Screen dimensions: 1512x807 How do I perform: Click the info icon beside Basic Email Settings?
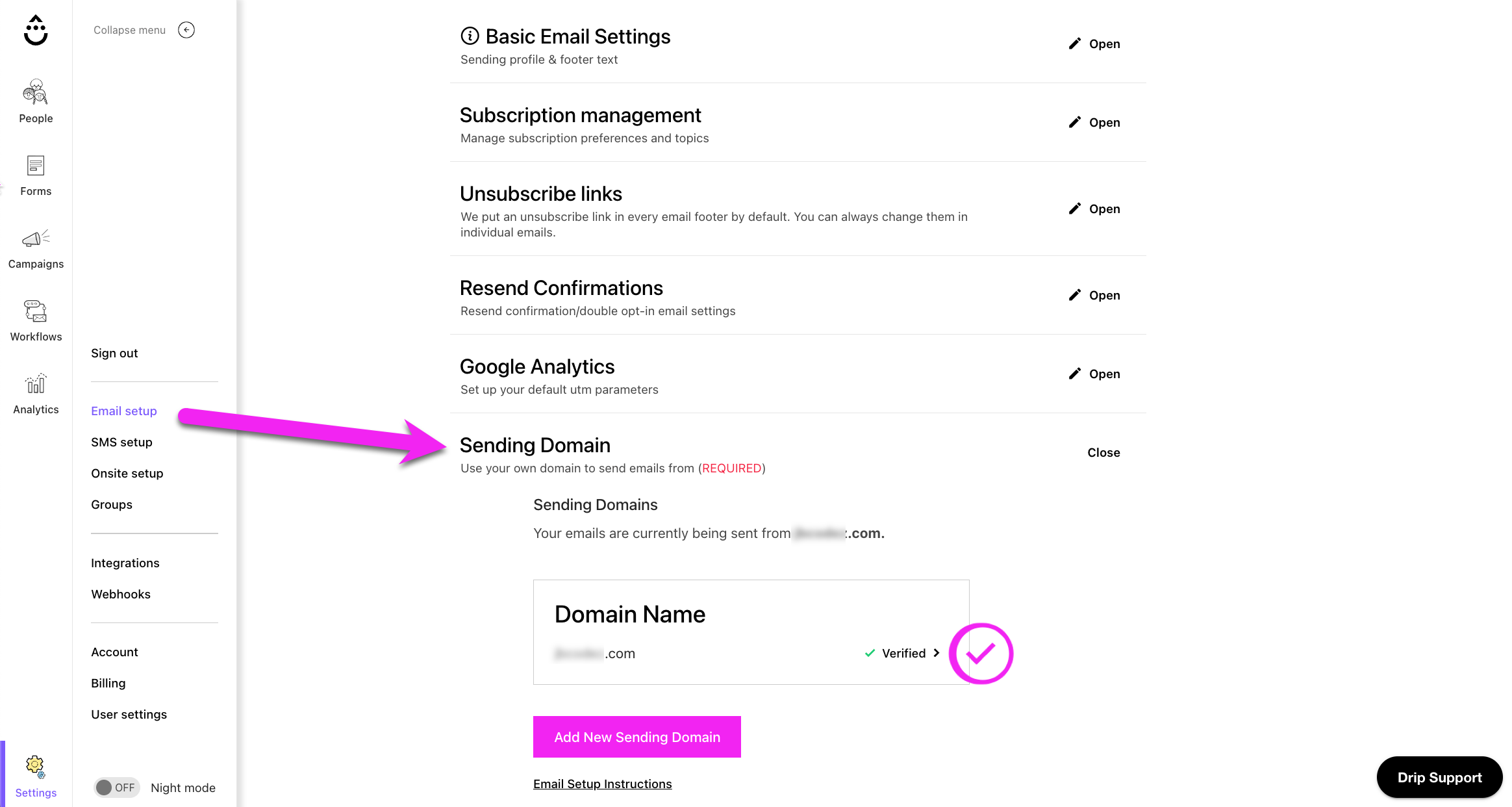pos(469,37)
